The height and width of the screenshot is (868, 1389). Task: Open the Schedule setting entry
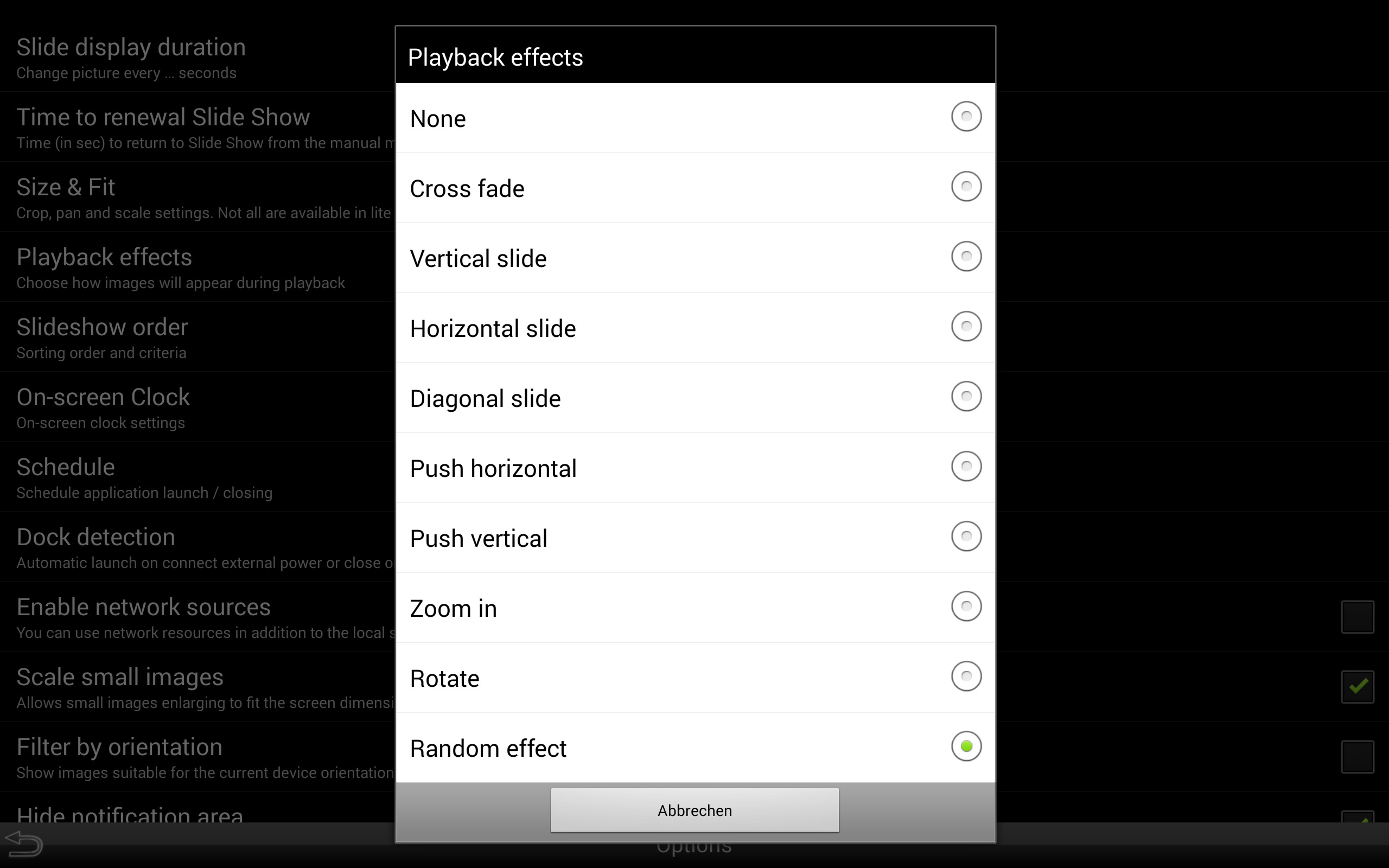click(197, 477)
